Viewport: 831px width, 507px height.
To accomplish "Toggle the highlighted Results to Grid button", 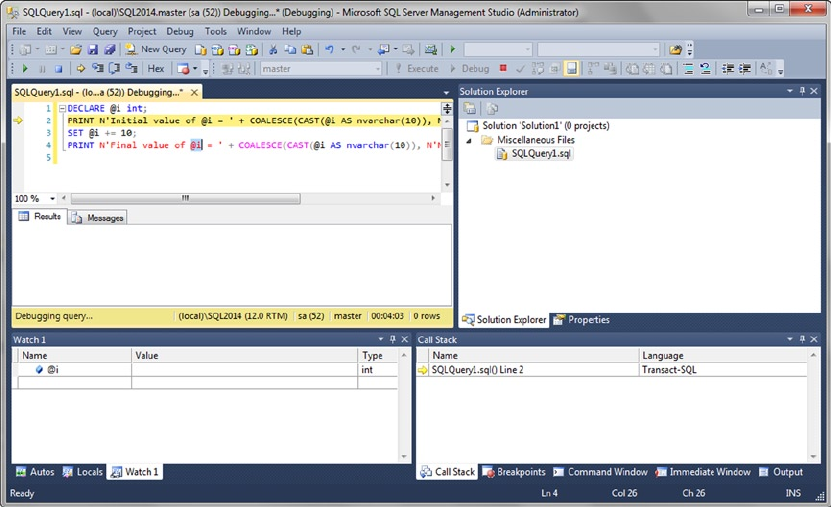I will pos(571,69).
